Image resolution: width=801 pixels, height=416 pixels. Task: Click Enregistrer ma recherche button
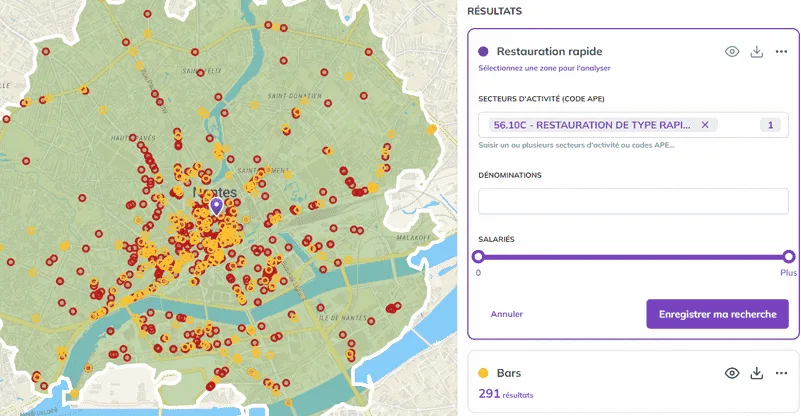coord(717,314)
